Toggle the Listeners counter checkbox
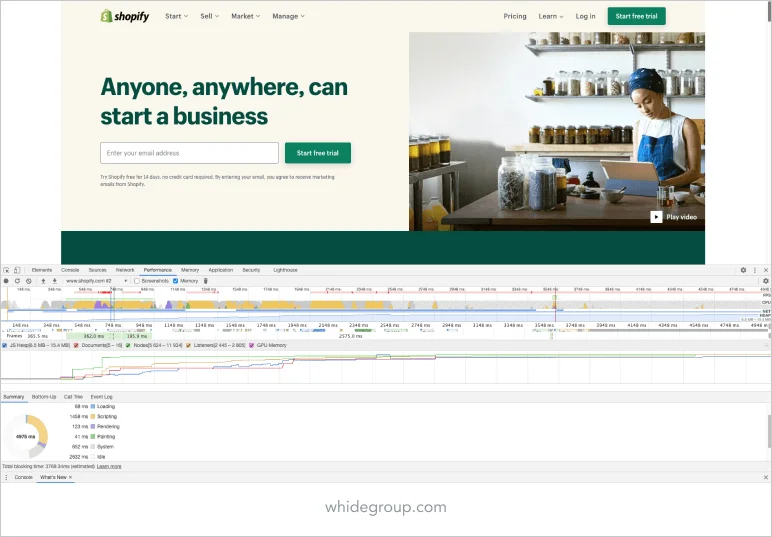 [x=188, y=346]
